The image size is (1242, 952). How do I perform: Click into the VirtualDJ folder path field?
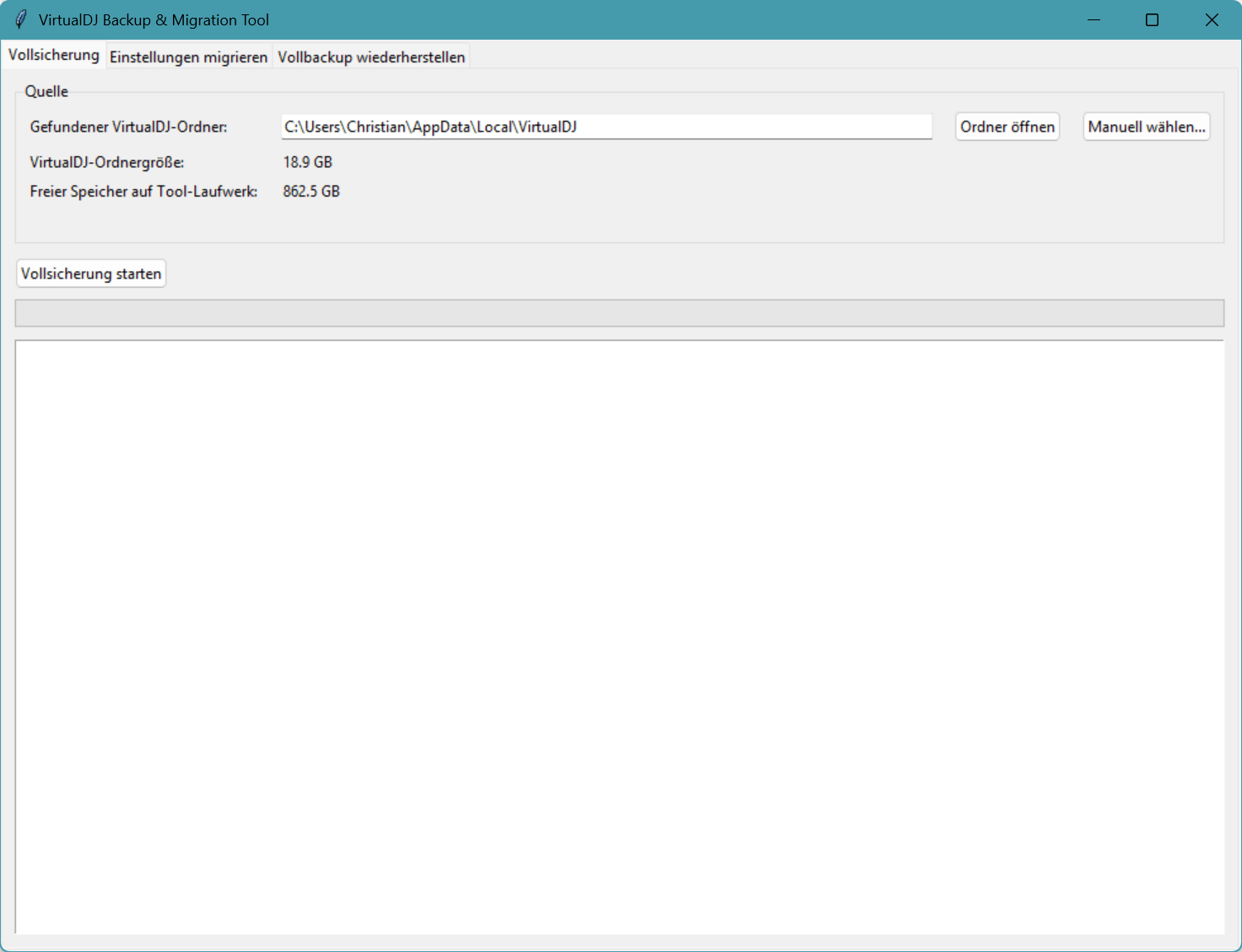[x=606, y=127]
